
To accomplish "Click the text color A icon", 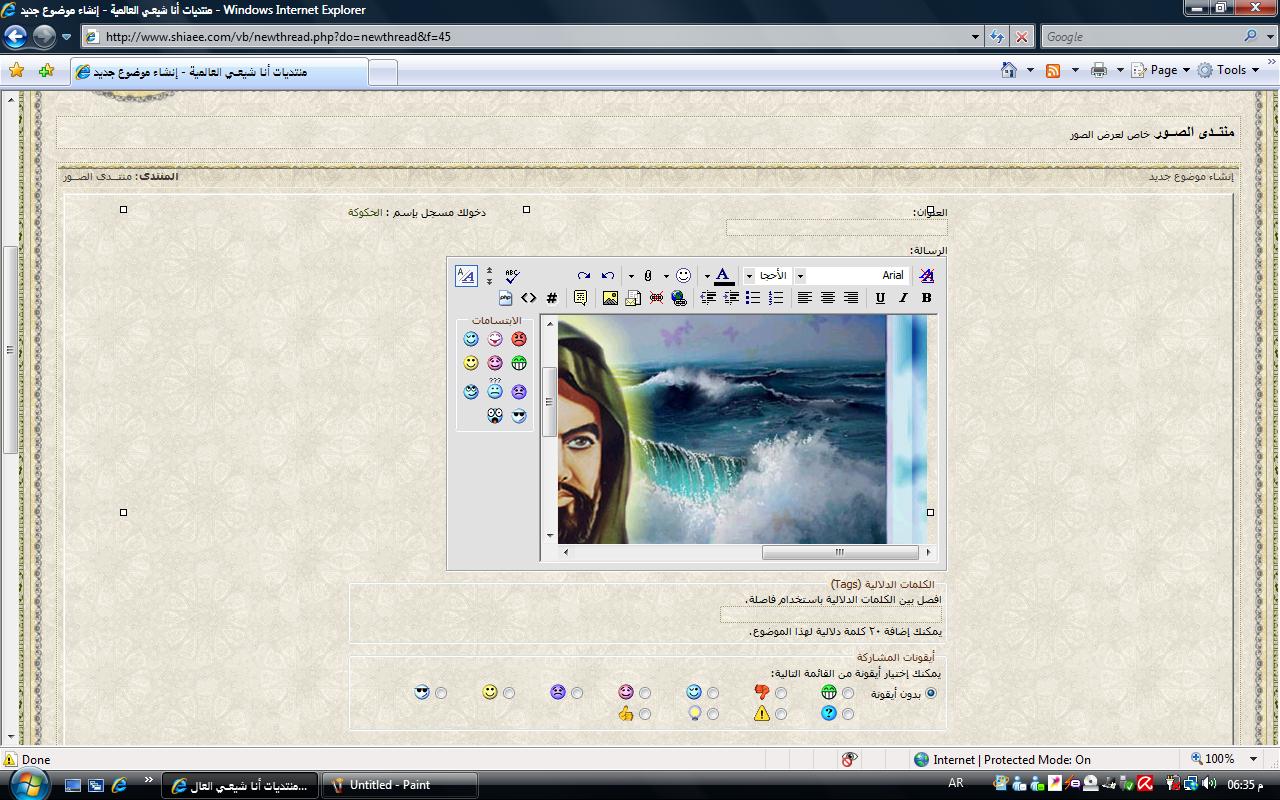I will pos(723,275).
